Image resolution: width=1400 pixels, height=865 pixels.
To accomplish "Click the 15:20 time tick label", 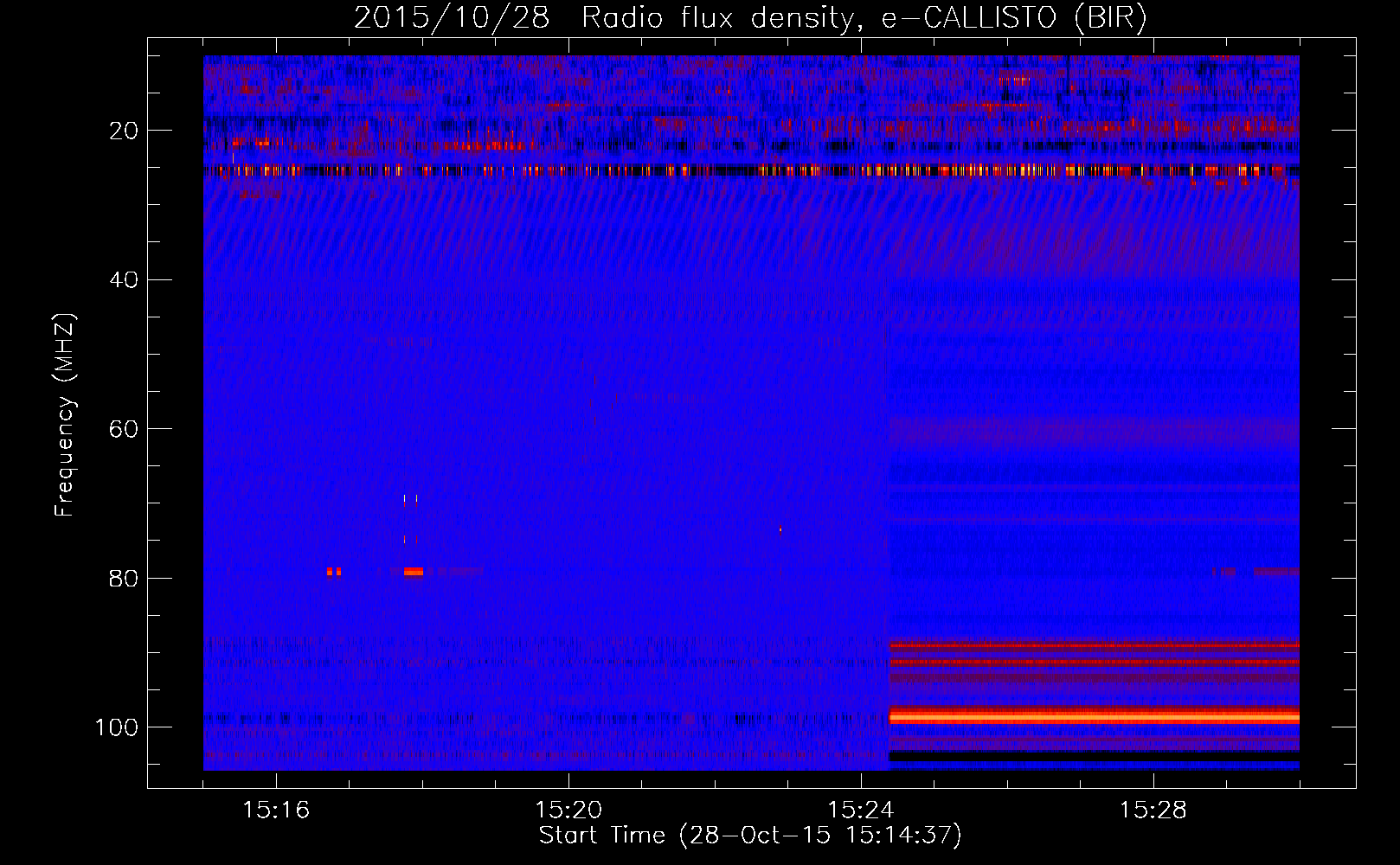I will click(568, 810).
